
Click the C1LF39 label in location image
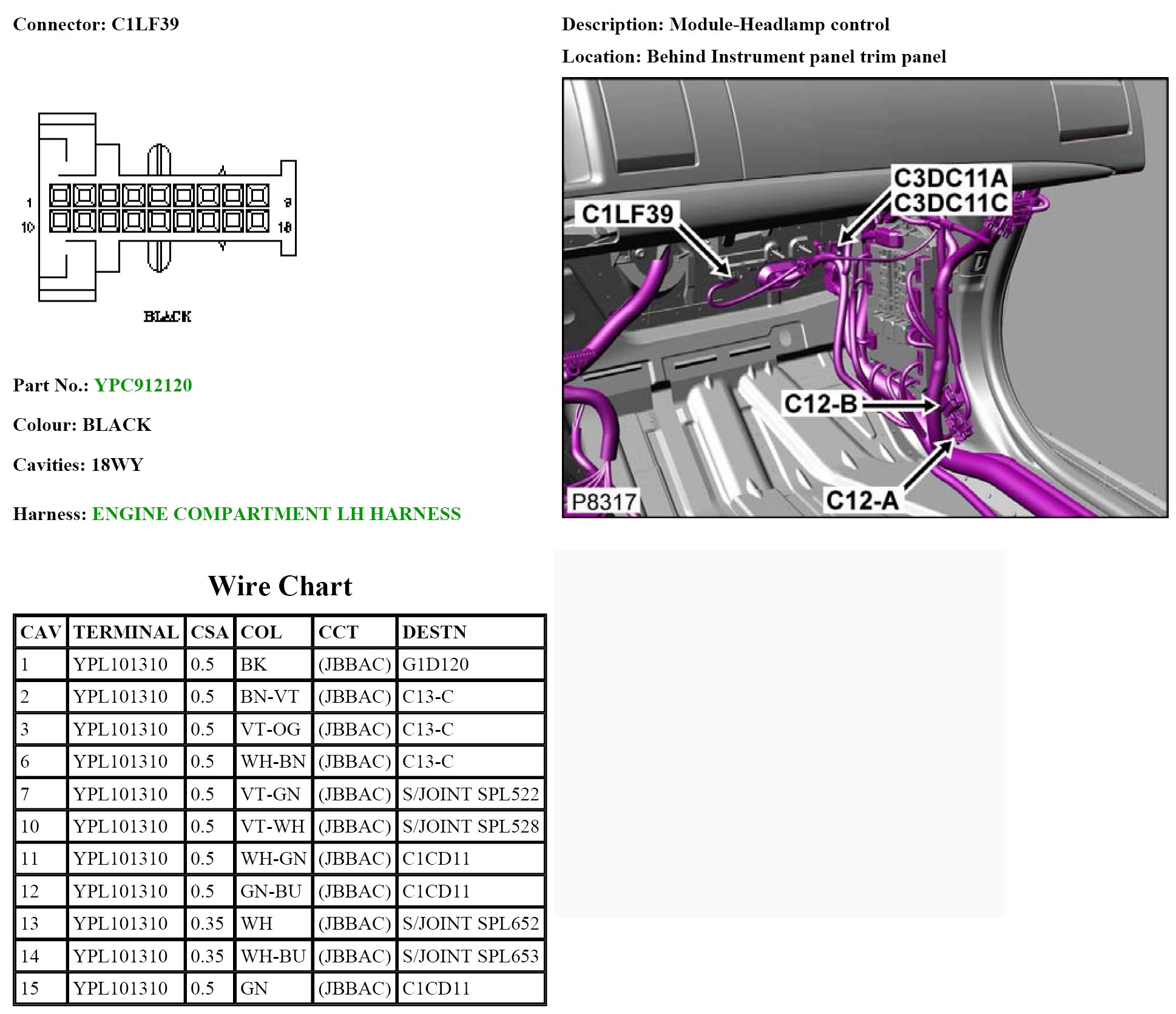(627, 214)
